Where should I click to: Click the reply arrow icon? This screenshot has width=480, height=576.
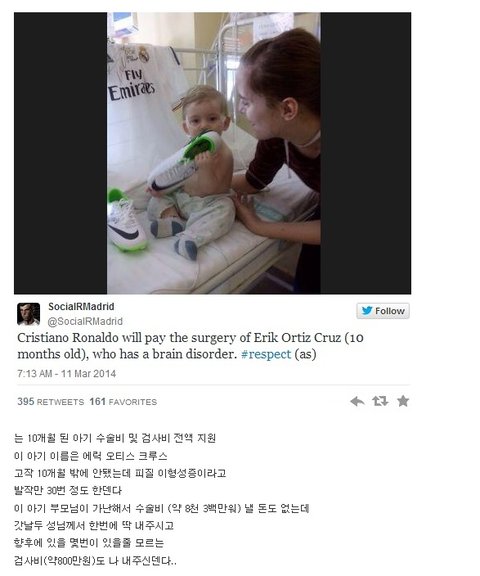[x=357, y=401]
